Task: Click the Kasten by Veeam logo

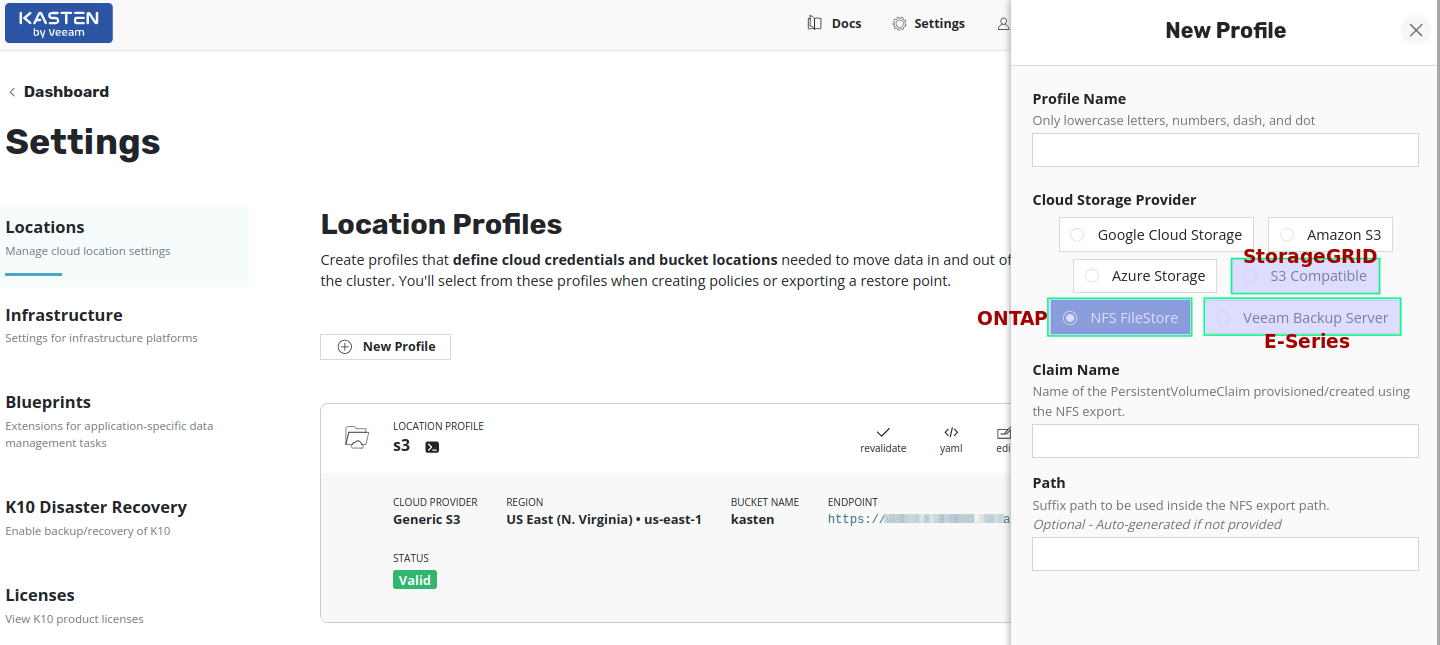Action: click(x=59, y=22)
